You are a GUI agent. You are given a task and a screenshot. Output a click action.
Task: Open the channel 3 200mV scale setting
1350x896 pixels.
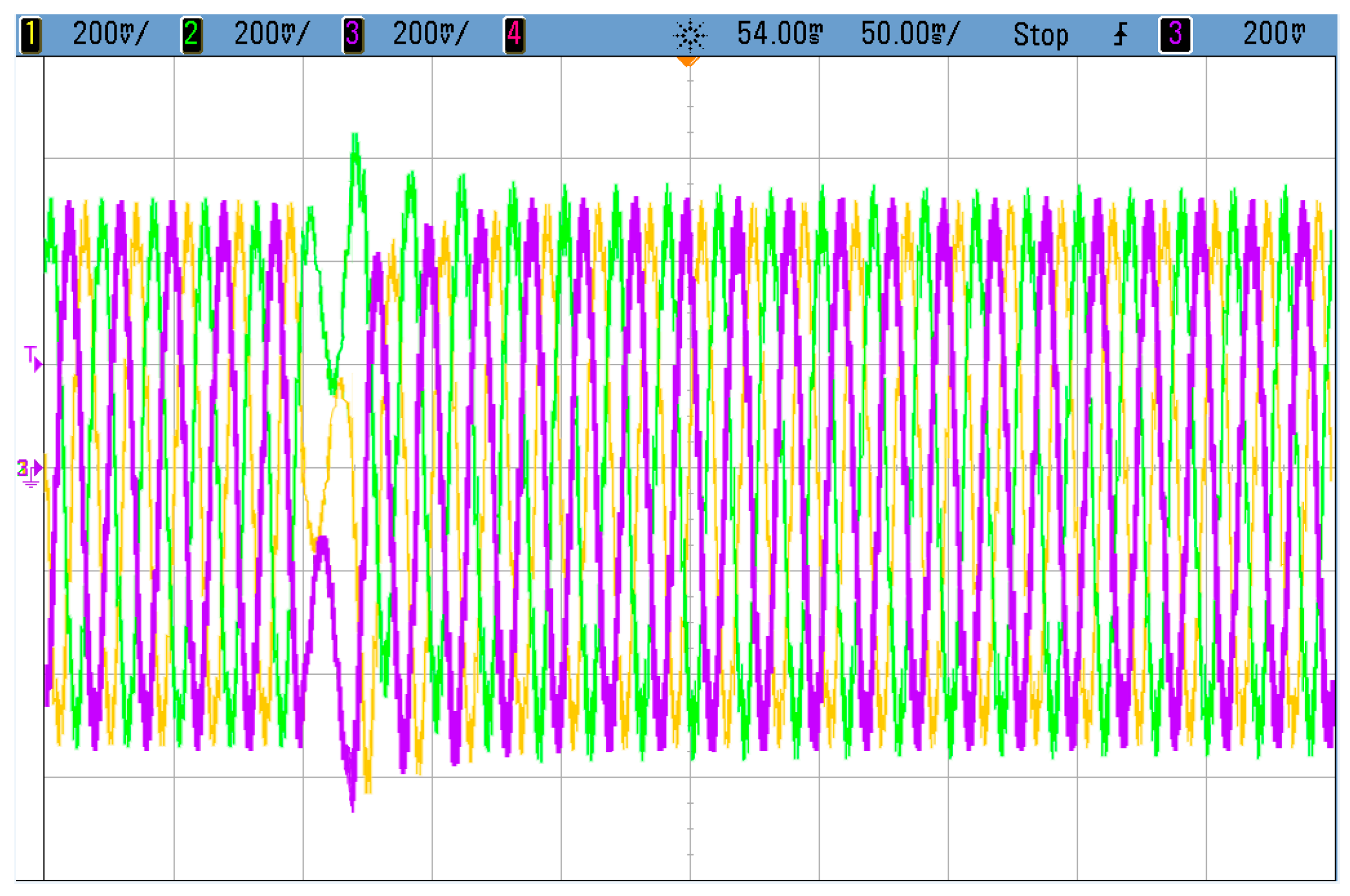click(430, 34)
